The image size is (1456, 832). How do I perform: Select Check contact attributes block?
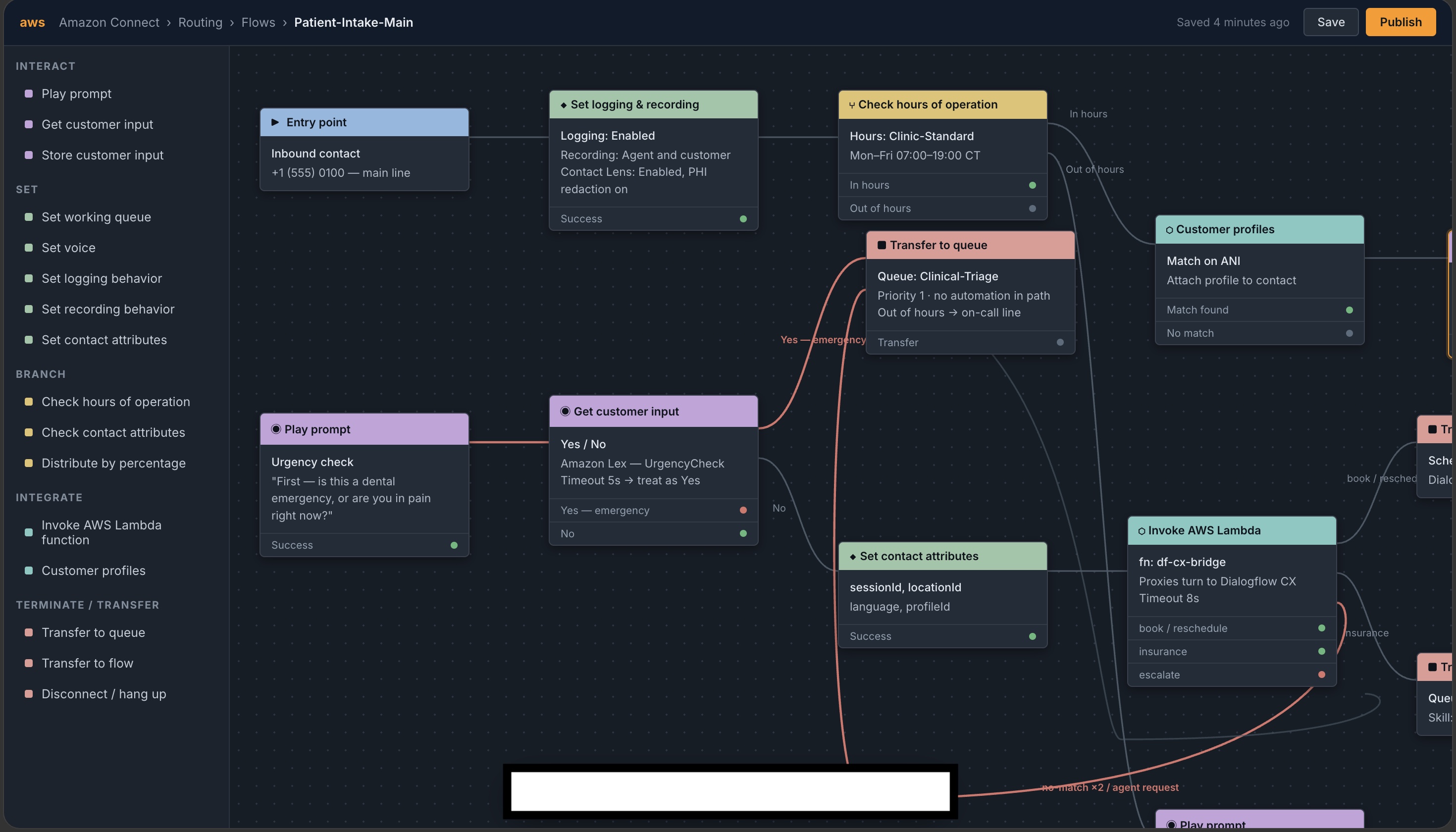point(113,432)
